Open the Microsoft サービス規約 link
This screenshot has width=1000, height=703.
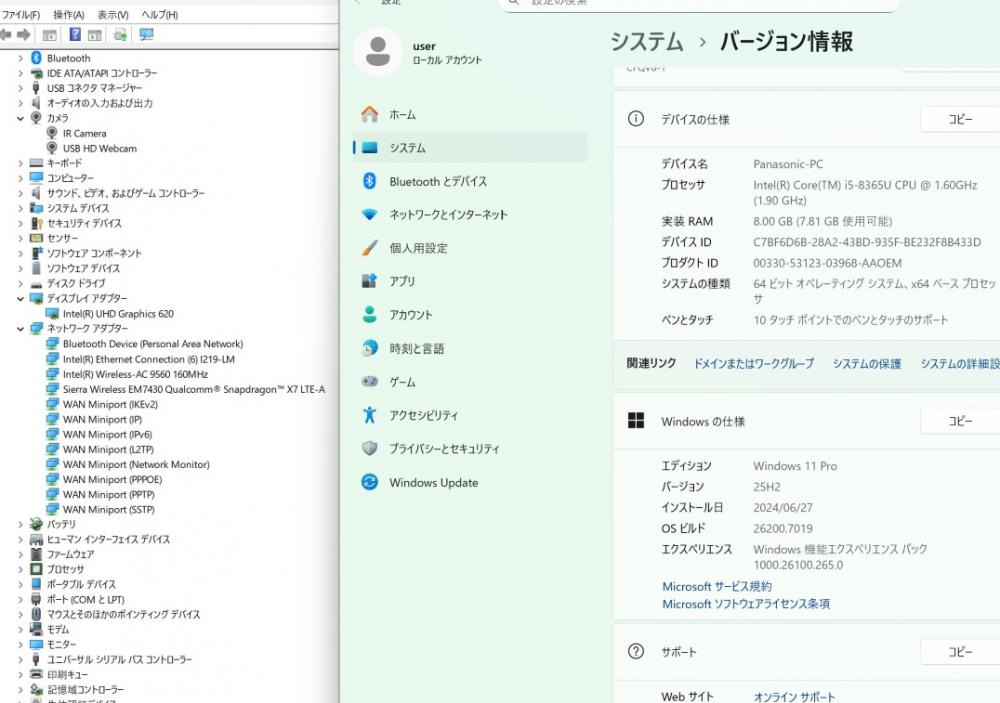click(716, 587)
